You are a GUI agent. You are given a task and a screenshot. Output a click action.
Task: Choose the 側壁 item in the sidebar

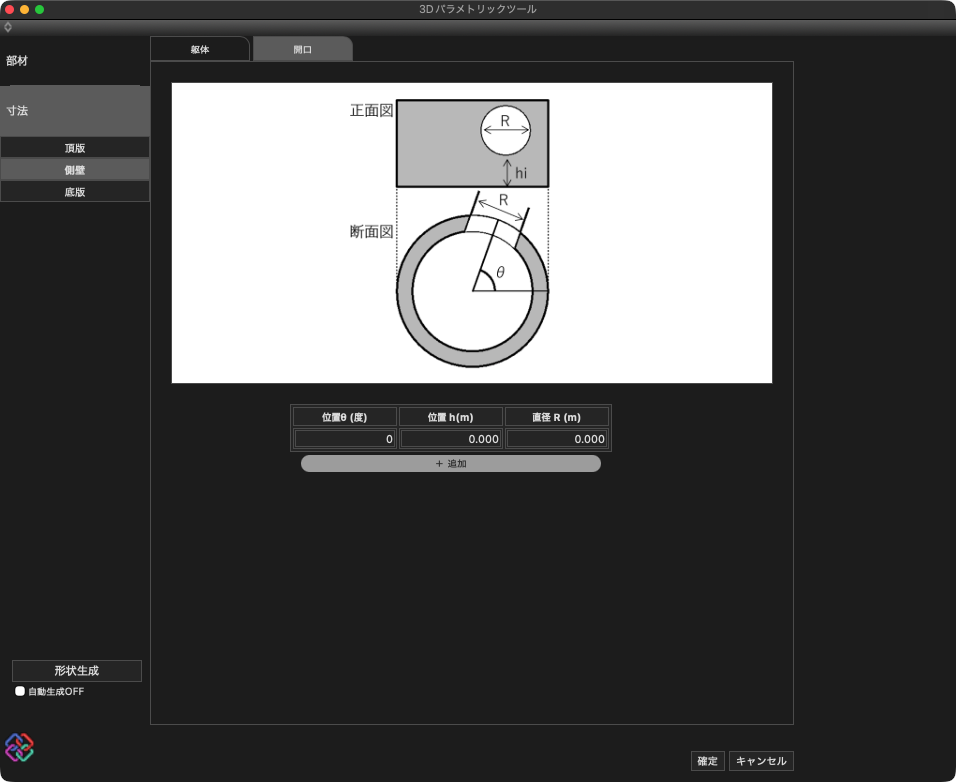pyautogui.click(x=75, y=170)
